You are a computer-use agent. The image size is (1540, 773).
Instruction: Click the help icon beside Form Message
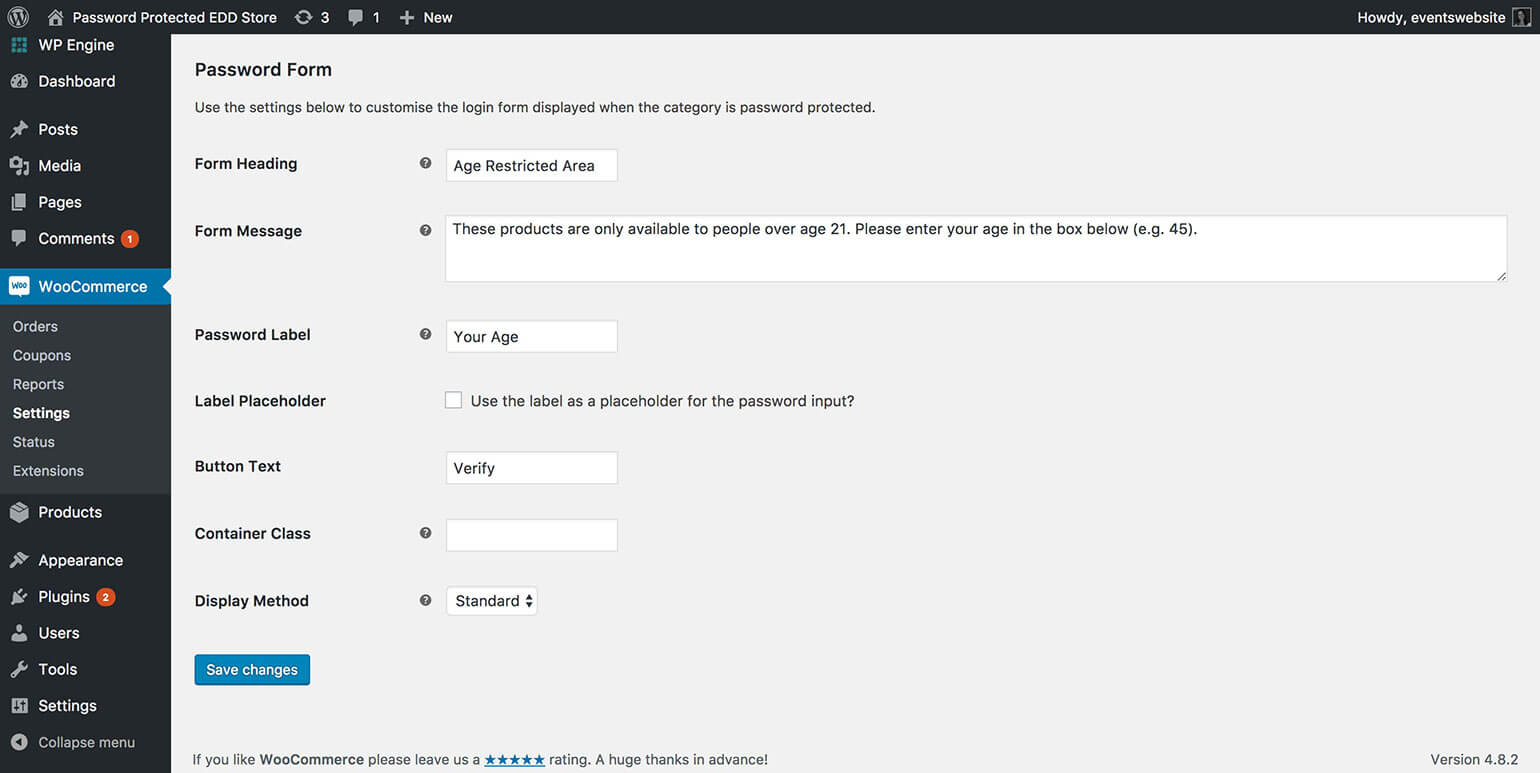click(x=425, y=230)
